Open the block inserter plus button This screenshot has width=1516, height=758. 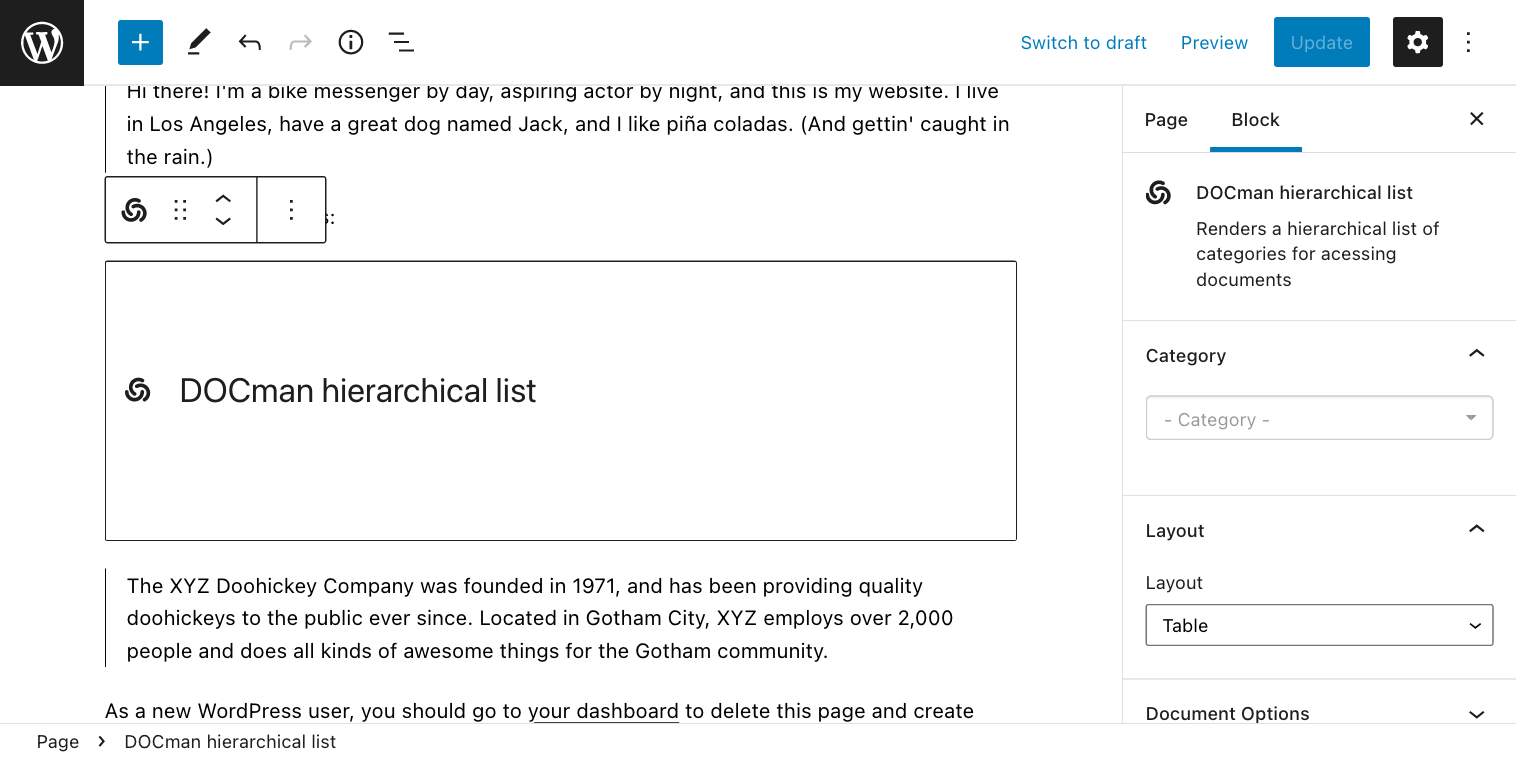(140, 42)
